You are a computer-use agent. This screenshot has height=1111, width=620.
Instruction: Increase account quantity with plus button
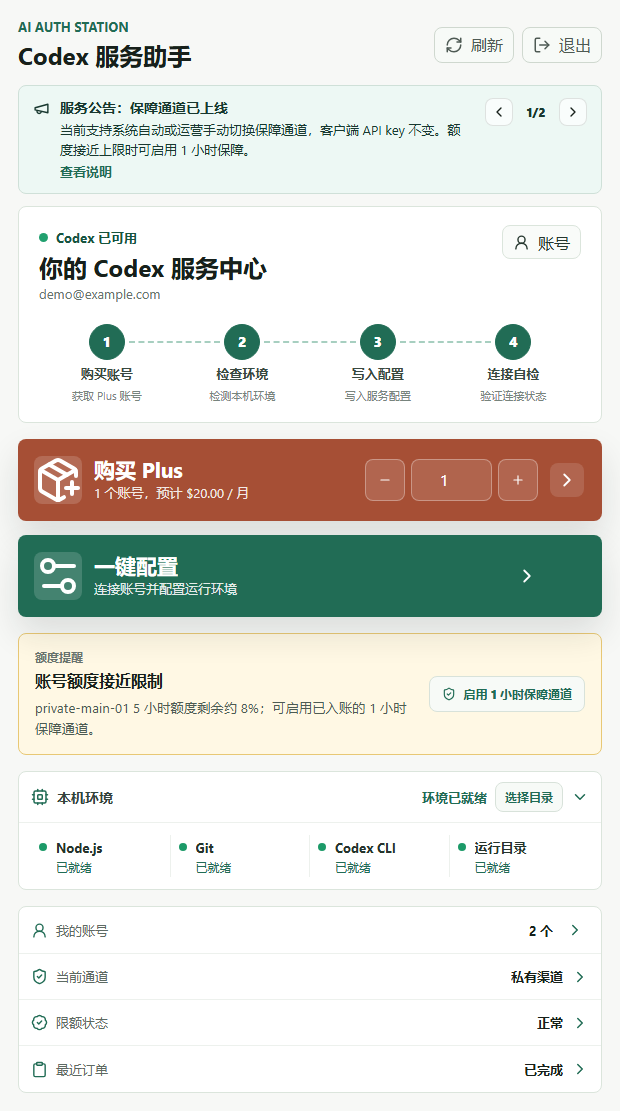(x=518, y=480)
